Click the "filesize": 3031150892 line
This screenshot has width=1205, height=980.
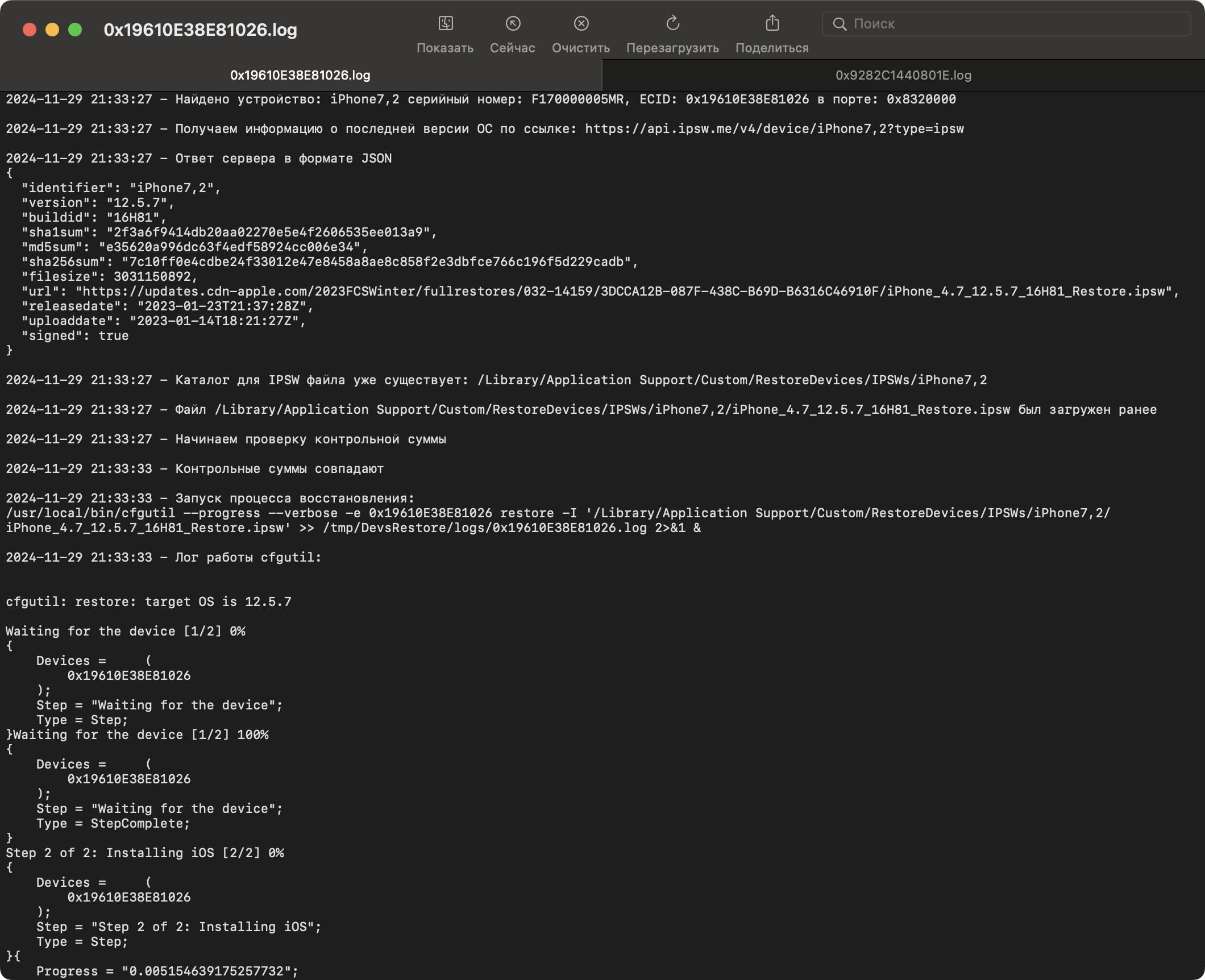click(109, 277)
